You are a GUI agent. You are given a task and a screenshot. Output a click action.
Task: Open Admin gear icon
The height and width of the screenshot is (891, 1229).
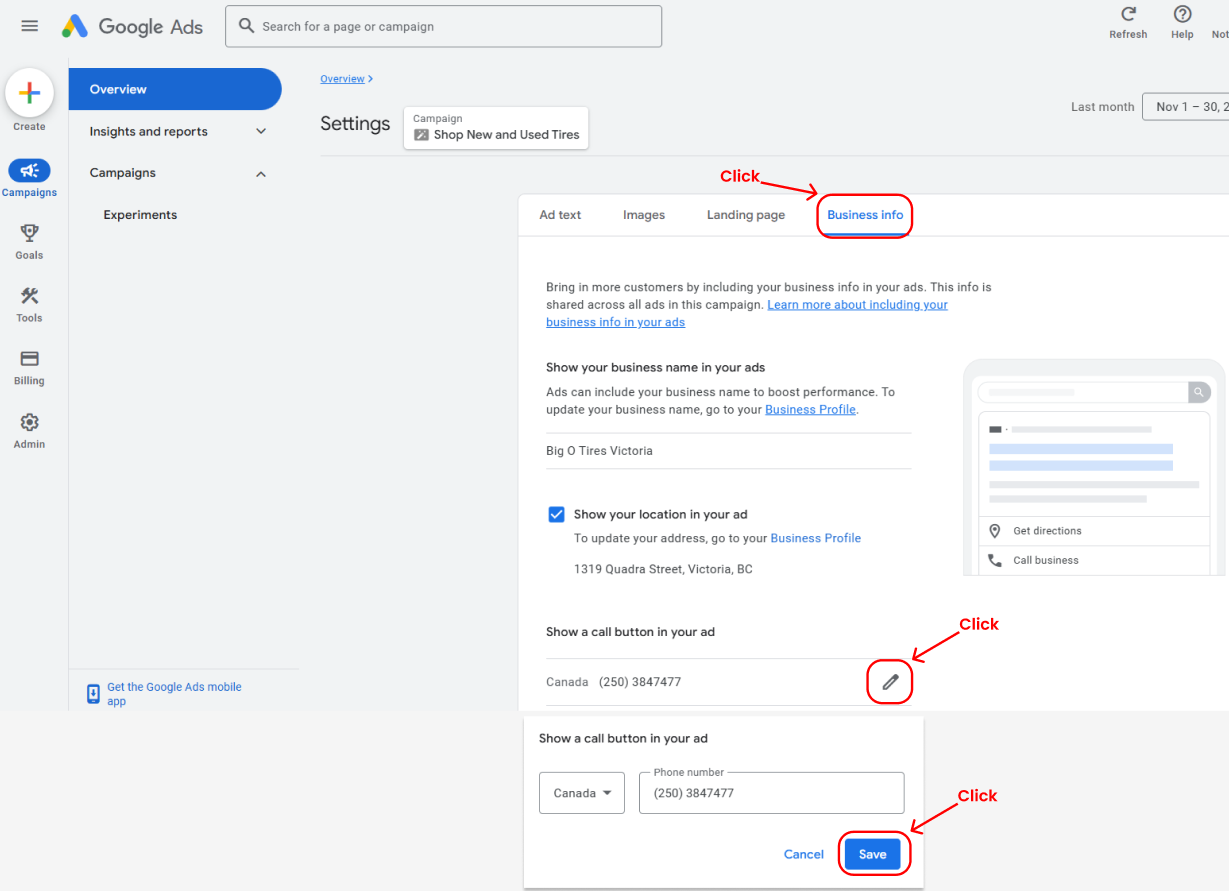[29, 422]
